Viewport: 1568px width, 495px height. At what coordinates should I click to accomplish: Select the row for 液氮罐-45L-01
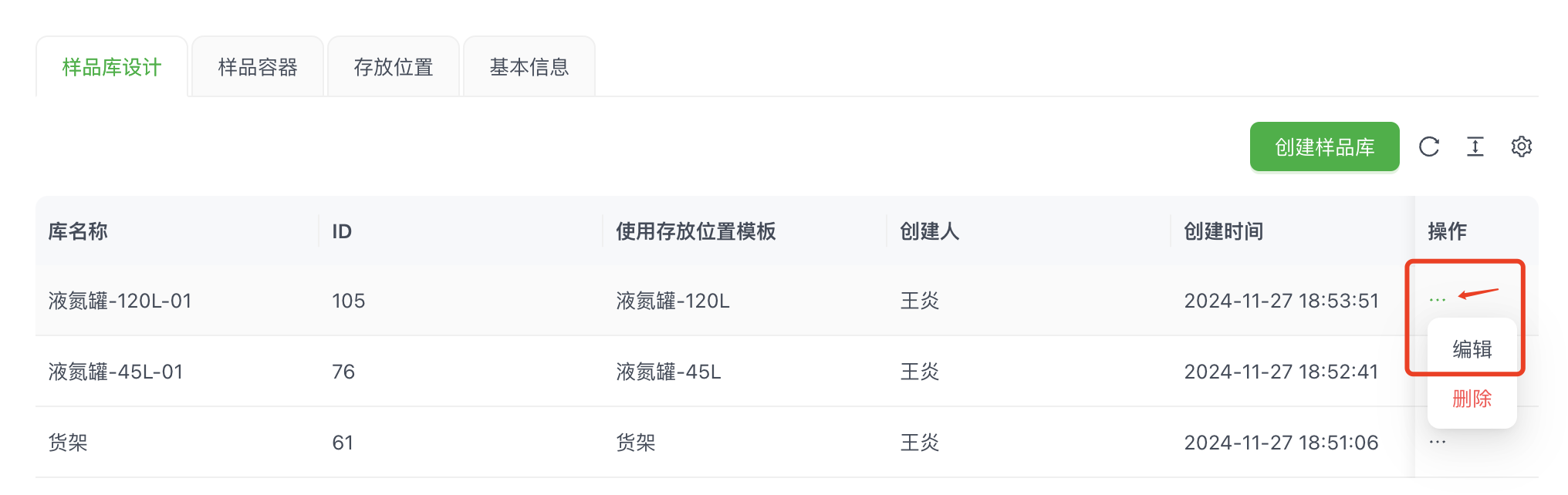[463, 372]
